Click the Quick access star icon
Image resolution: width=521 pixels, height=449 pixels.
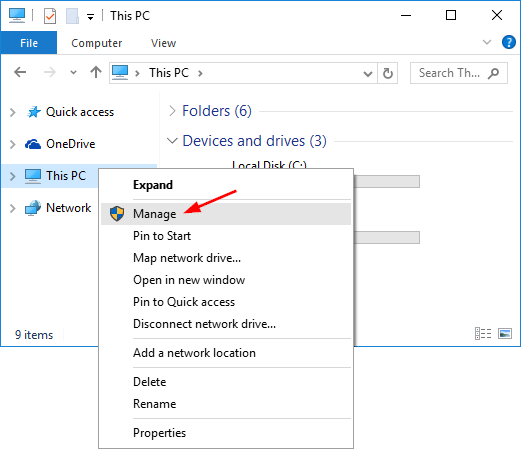(34, 112)
